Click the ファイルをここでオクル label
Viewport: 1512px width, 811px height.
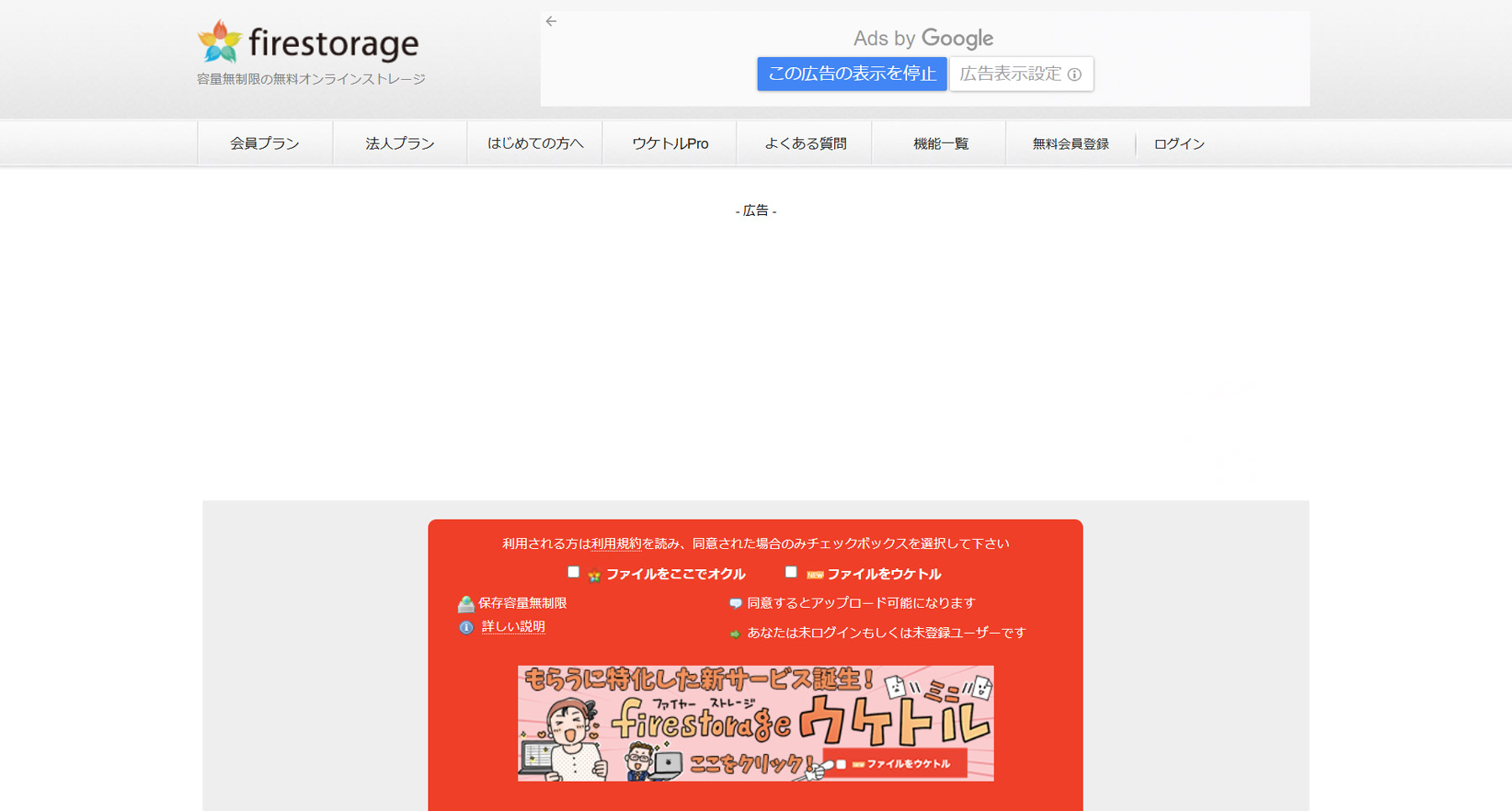[x=676, y=574]
